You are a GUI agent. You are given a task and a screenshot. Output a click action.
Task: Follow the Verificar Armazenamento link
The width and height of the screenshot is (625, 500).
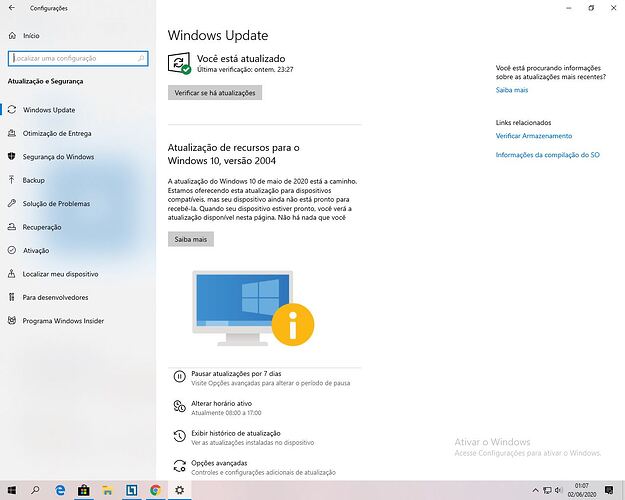pos(534,135)
